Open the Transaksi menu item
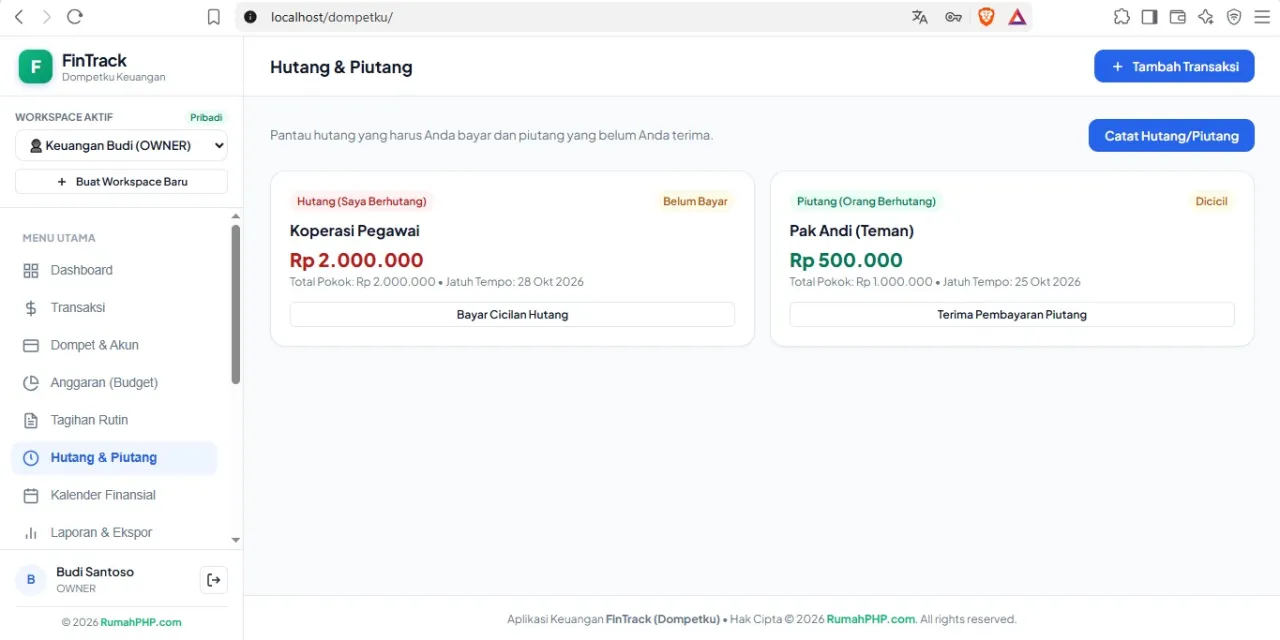 point(114,308)
